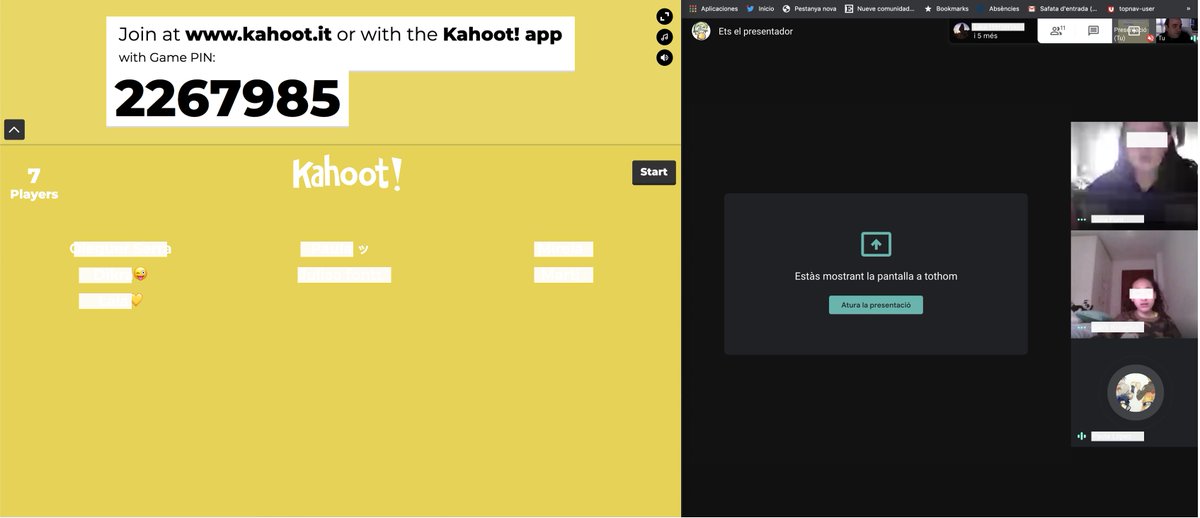
Task: Open the Inicio Twitter bookmark
Action: (760, 8)
